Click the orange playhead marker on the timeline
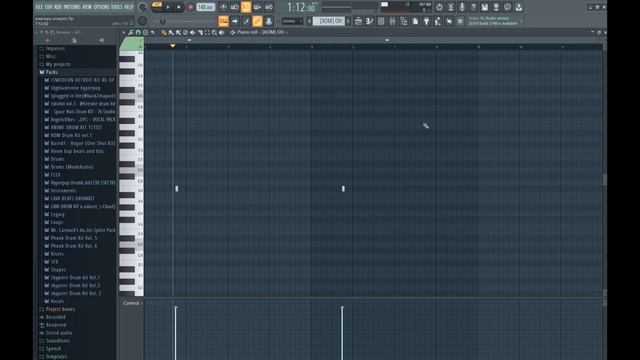 (x=173, y=46)
